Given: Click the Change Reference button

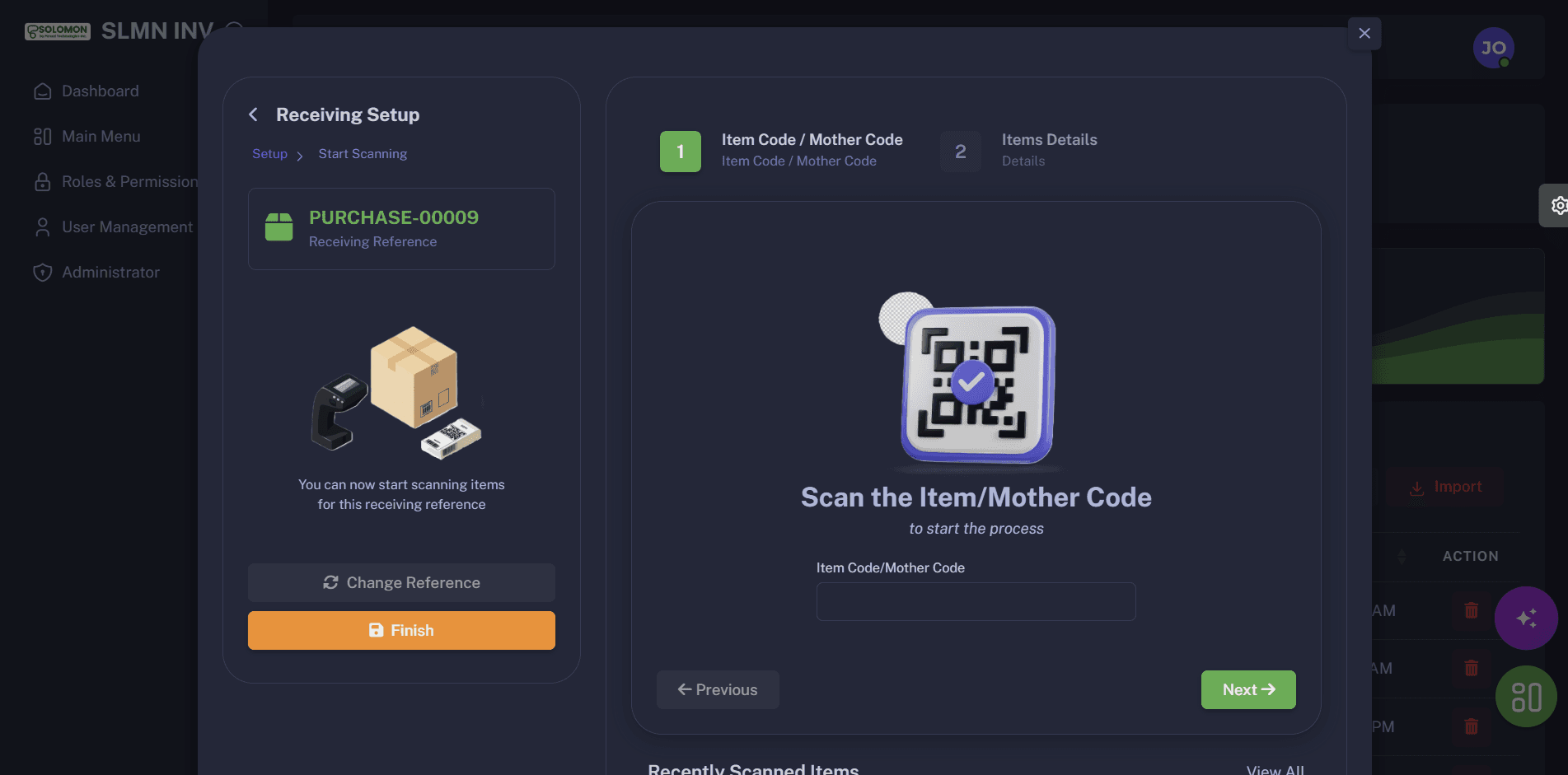Looking at the screenshot, I should tap(401, 582).
